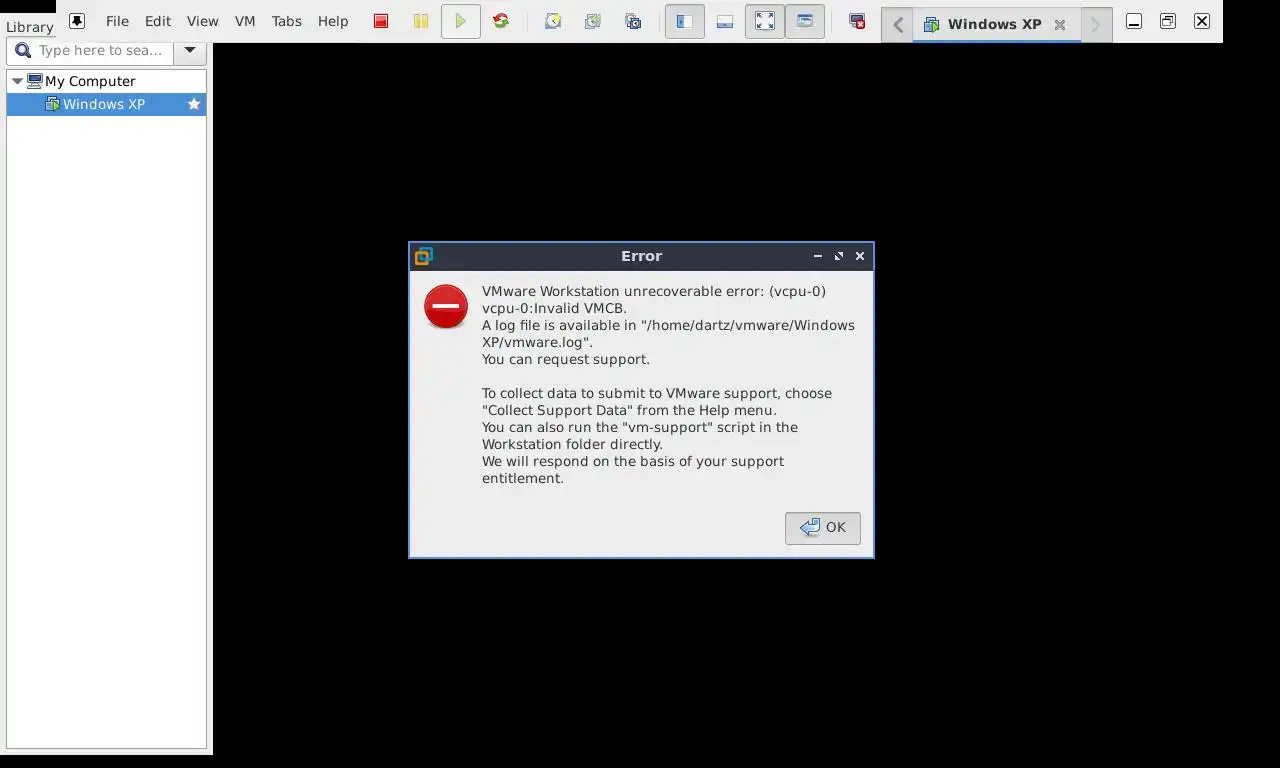
Task: Toggle the favorite star for Windows XP
Action: [194, 104]
